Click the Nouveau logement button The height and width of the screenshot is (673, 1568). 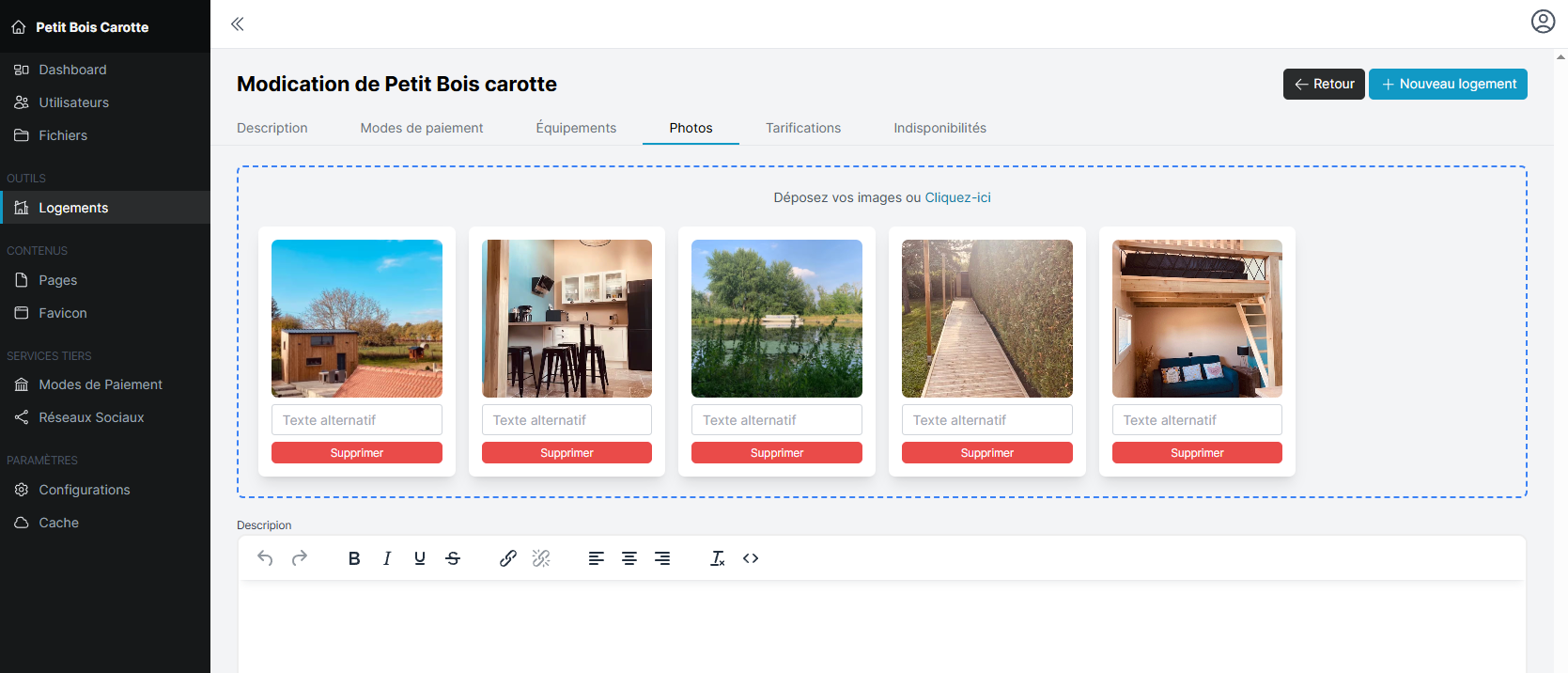(1448, 84)
